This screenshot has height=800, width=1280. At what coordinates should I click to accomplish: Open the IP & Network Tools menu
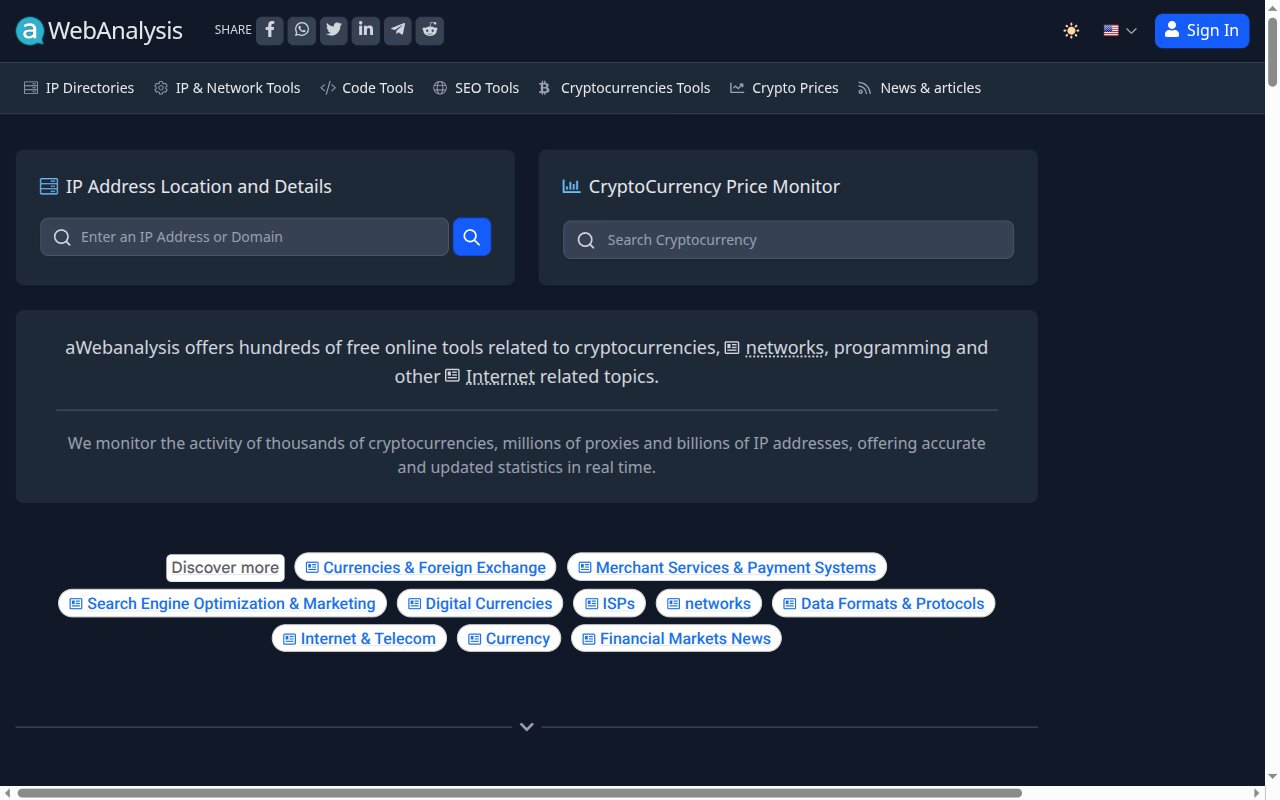(x=227, y=88)
